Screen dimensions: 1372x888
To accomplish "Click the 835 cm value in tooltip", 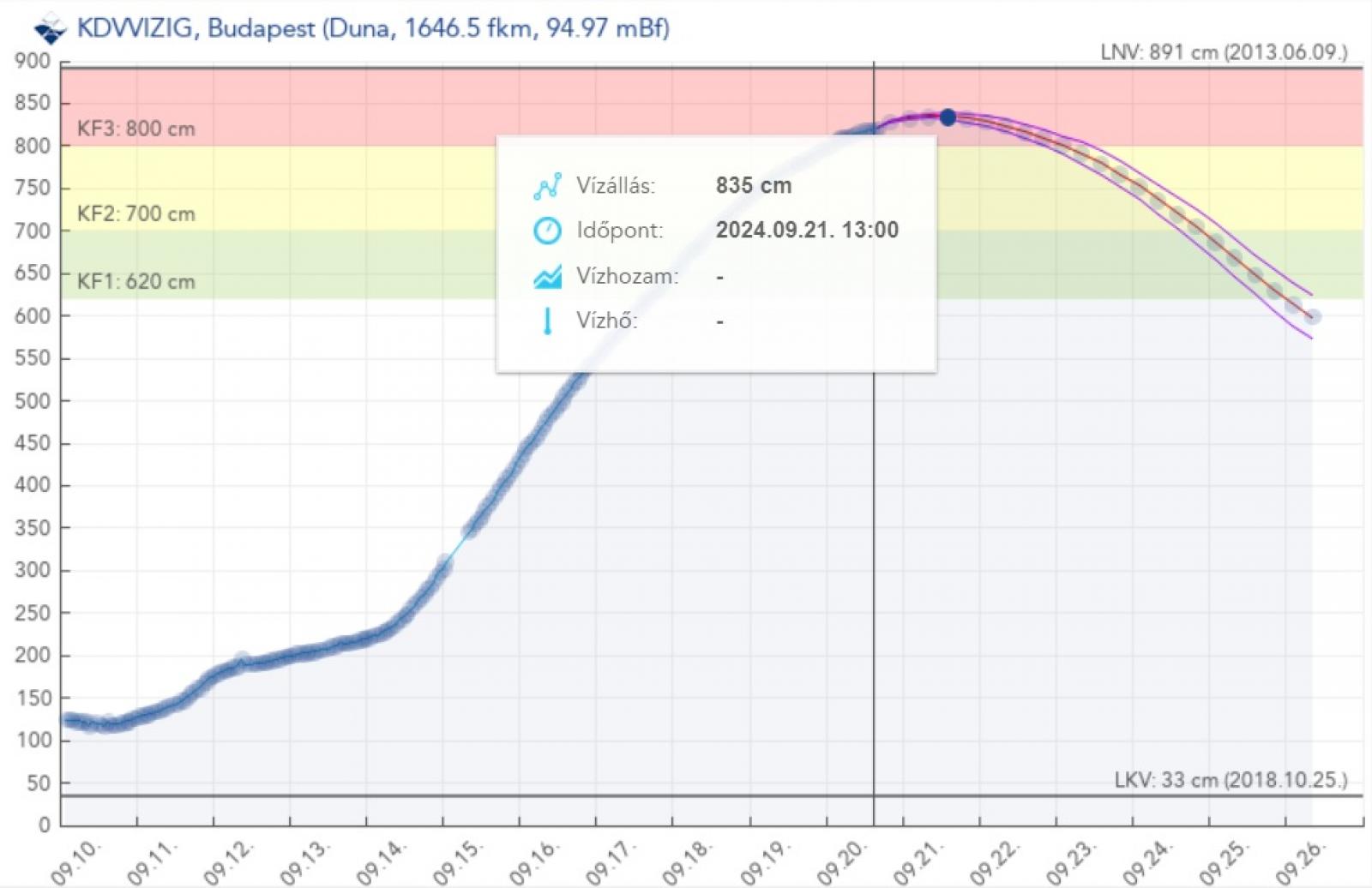I will [754, 186].
